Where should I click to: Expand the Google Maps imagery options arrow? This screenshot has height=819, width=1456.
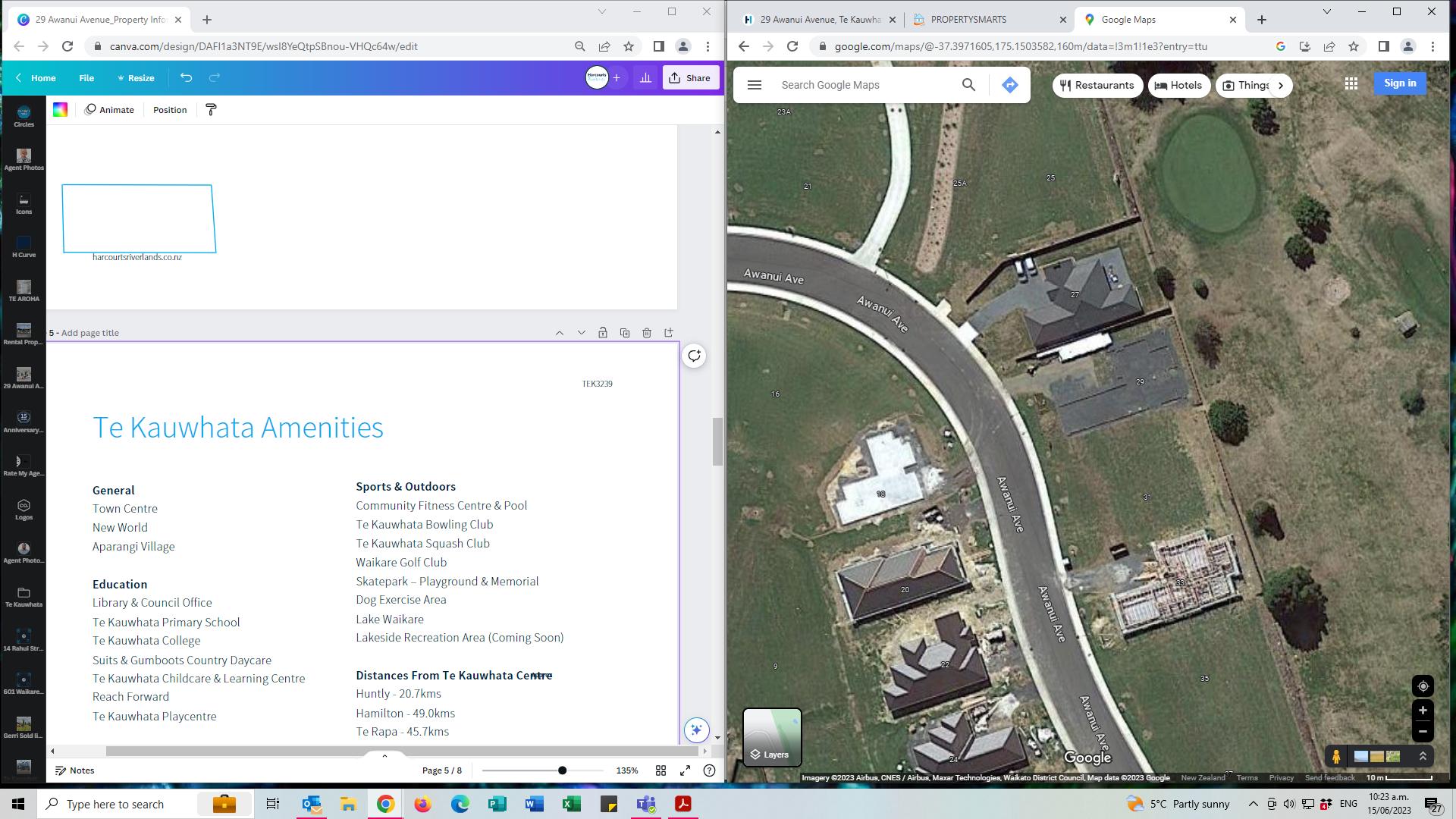click(1423, 757)
